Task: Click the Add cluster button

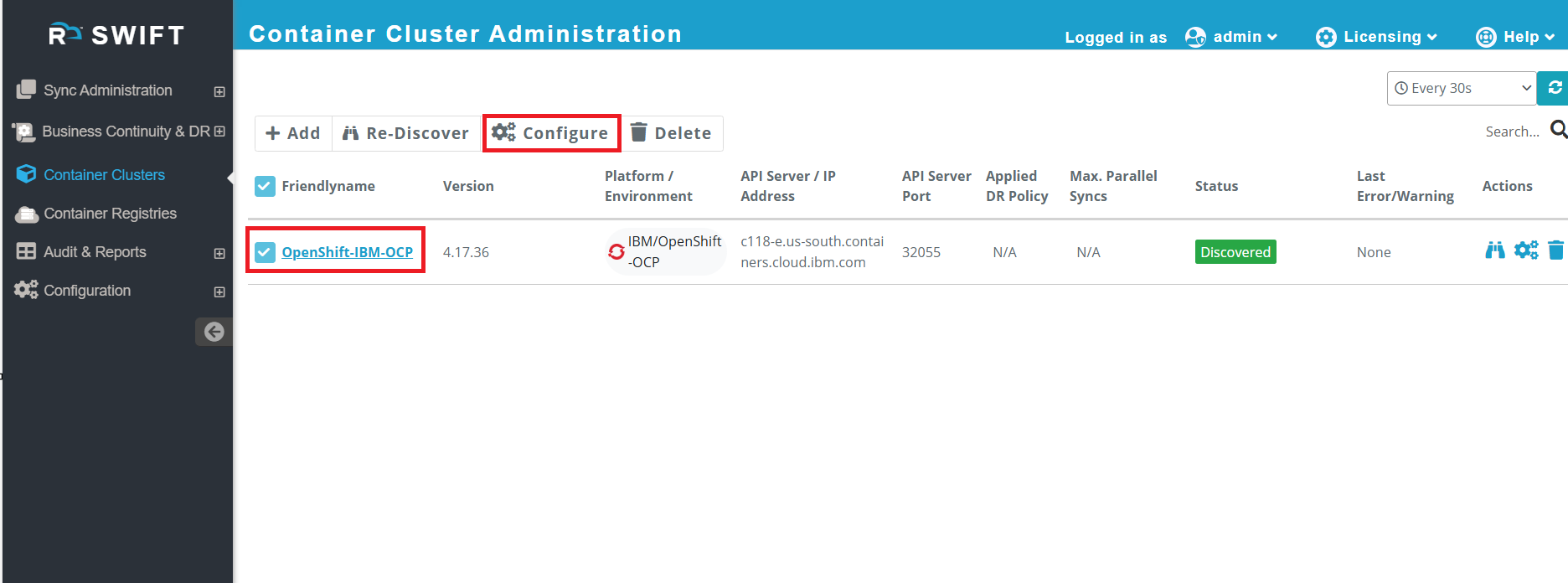Action: point(293,133)
